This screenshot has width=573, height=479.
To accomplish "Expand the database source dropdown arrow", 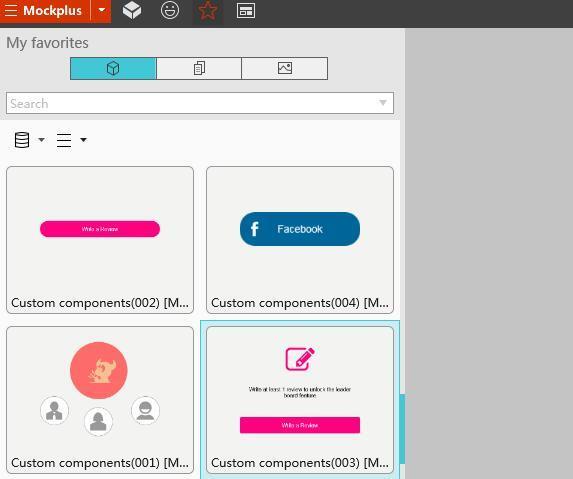I will pos(41,140).
